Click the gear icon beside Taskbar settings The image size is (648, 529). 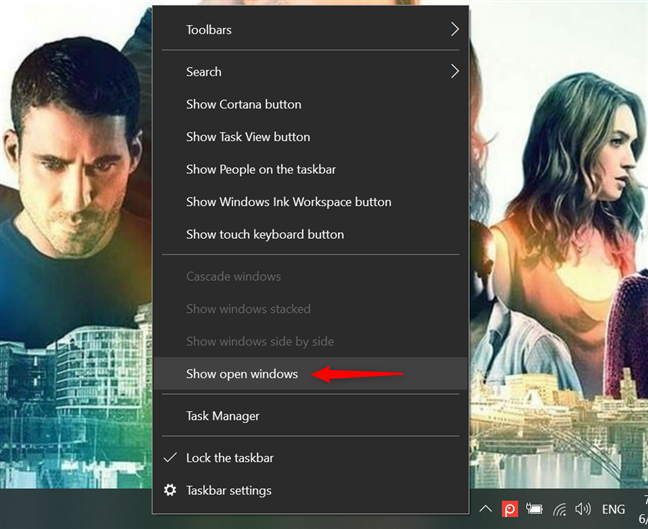(x=170, y=490)
